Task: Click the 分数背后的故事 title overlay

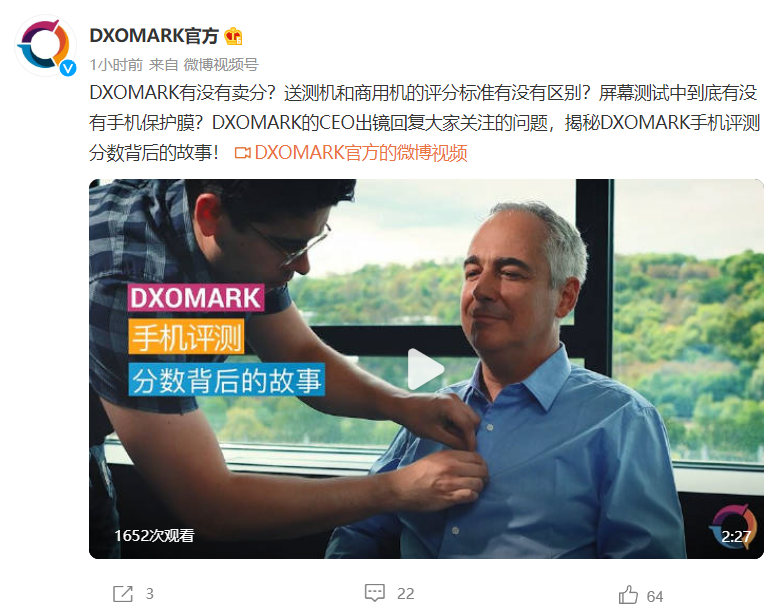Action: (227, 380)
